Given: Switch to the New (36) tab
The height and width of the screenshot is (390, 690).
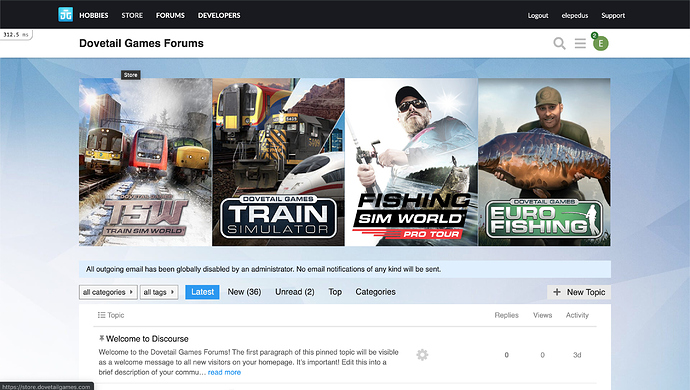Looking at the screenshot, I should click(x=244, y=292).
